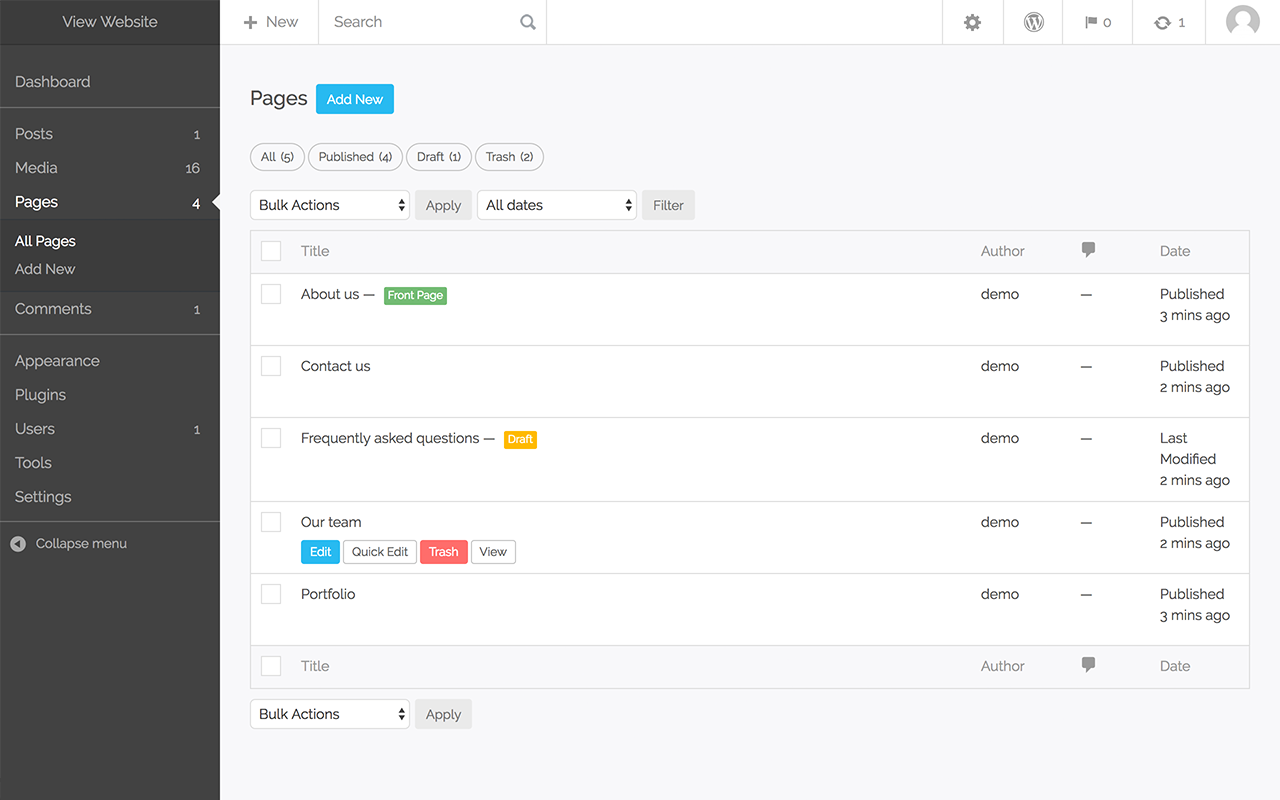This screenshot has height=800, width=1280.
Task: Click the plus New button
Action: (271, 22)
